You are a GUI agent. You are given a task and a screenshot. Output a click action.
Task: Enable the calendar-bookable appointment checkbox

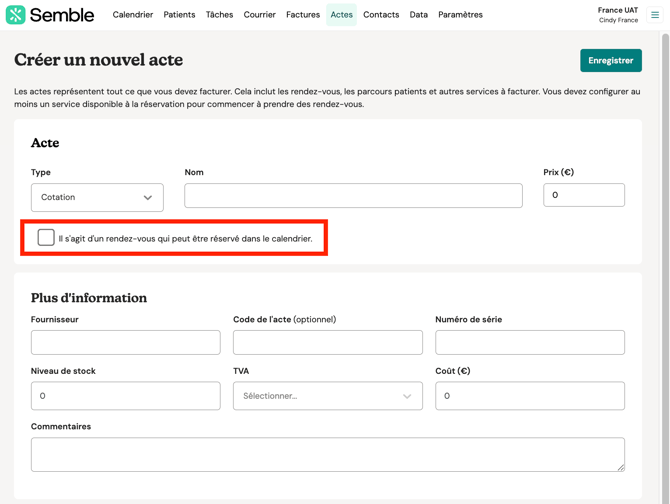[46, 238]
